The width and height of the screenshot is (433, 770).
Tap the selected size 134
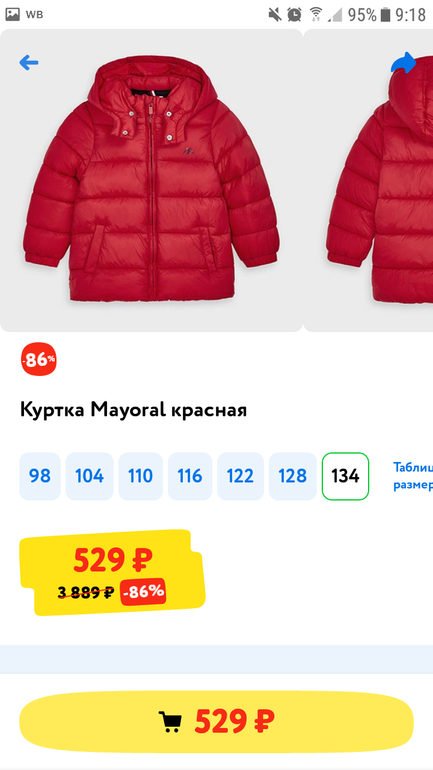pyautogui.click(x=345, y=476)
